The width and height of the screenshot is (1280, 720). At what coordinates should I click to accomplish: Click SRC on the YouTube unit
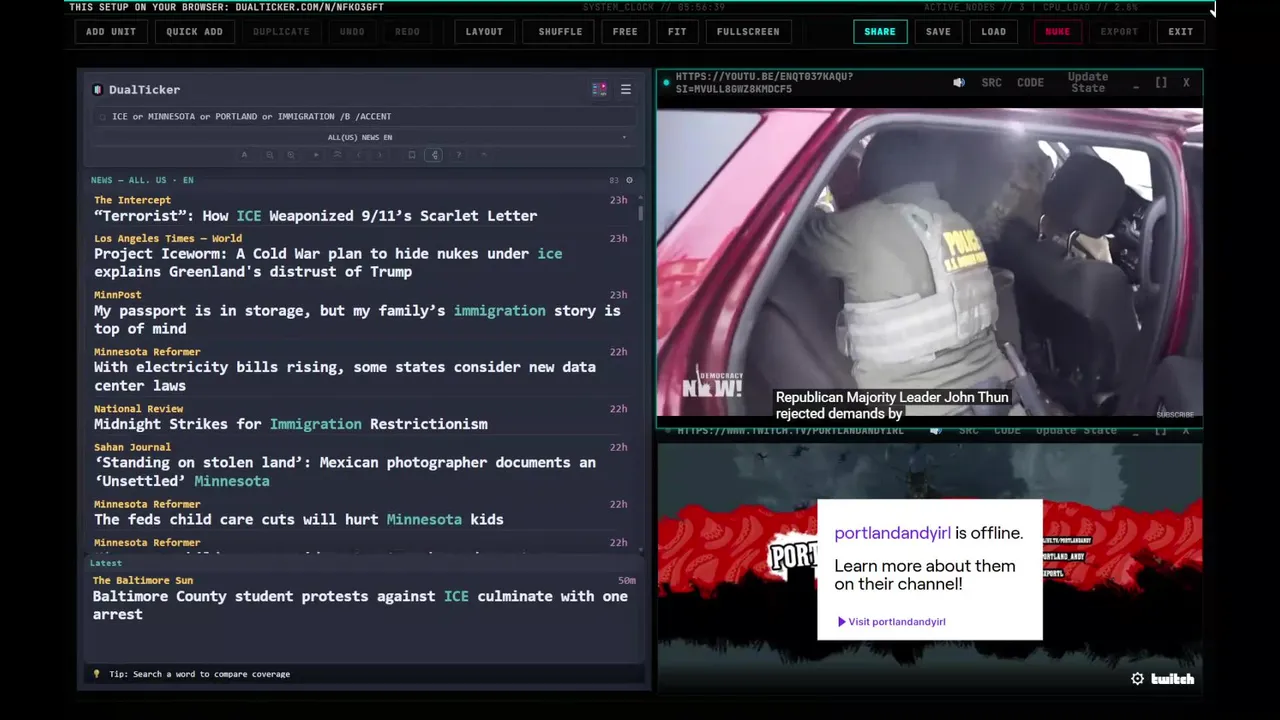[x=991, y=83]
